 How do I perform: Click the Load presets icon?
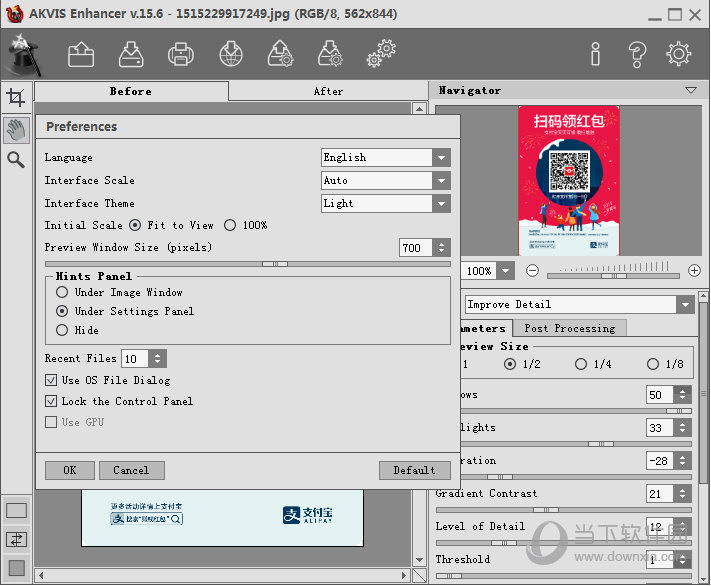pos(280,54)
